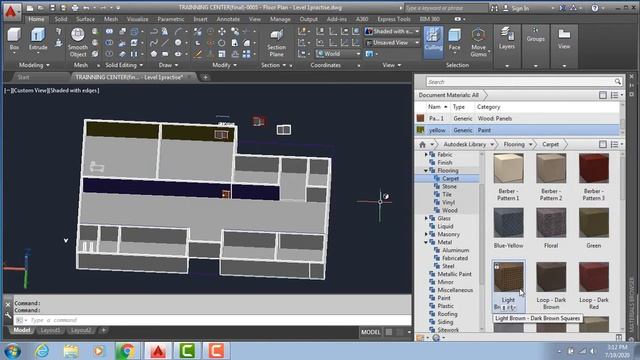640x360 pixels.
Task: Select the Face filter tool
Action: tap(454, 39)
